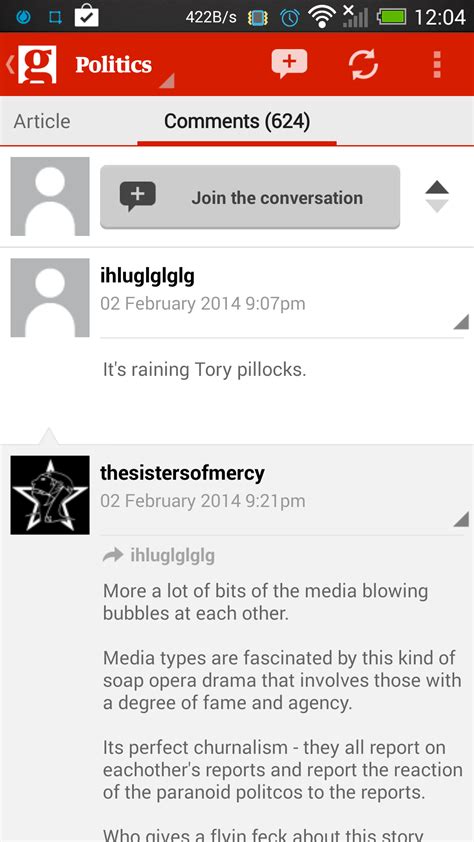Open ihluglglglg's username link
Image resolution: width=474 pixels, height=842 pixels.
point(147,276)
